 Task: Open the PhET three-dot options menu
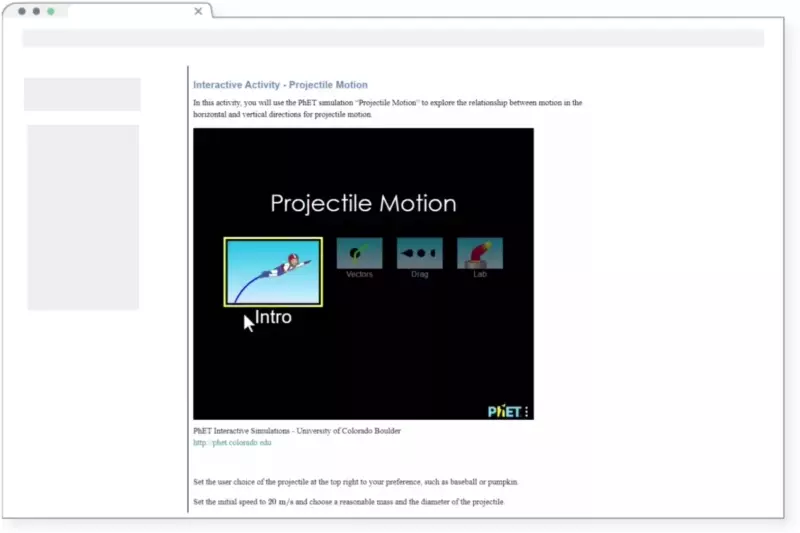(526, 411)
